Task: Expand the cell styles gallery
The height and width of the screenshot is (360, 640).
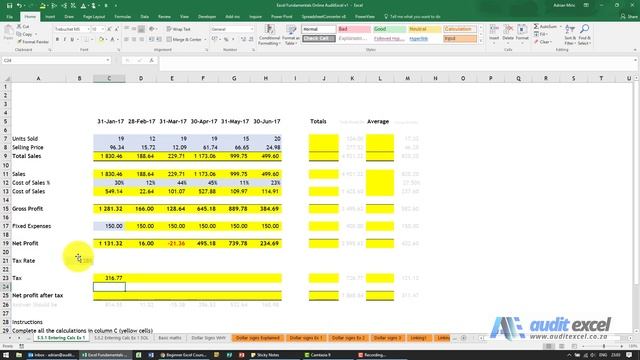Action: [x=480, y=41]
